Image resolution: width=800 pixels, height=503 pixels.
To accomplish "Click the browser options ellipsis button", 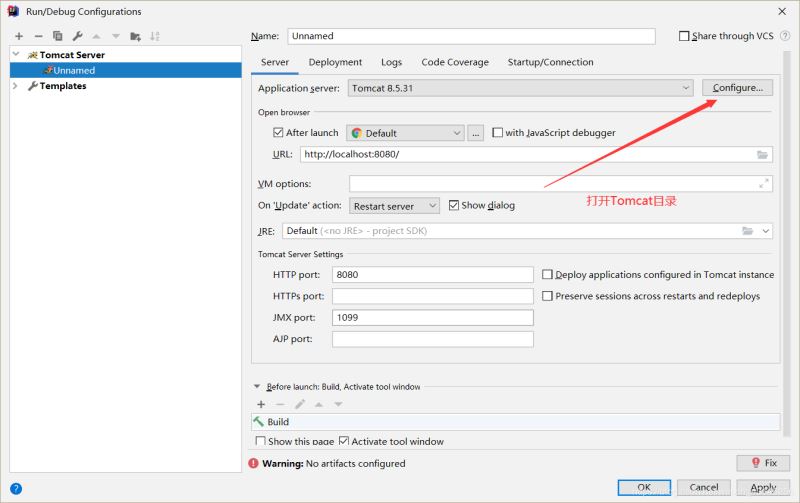I will (x=476, y=133).
